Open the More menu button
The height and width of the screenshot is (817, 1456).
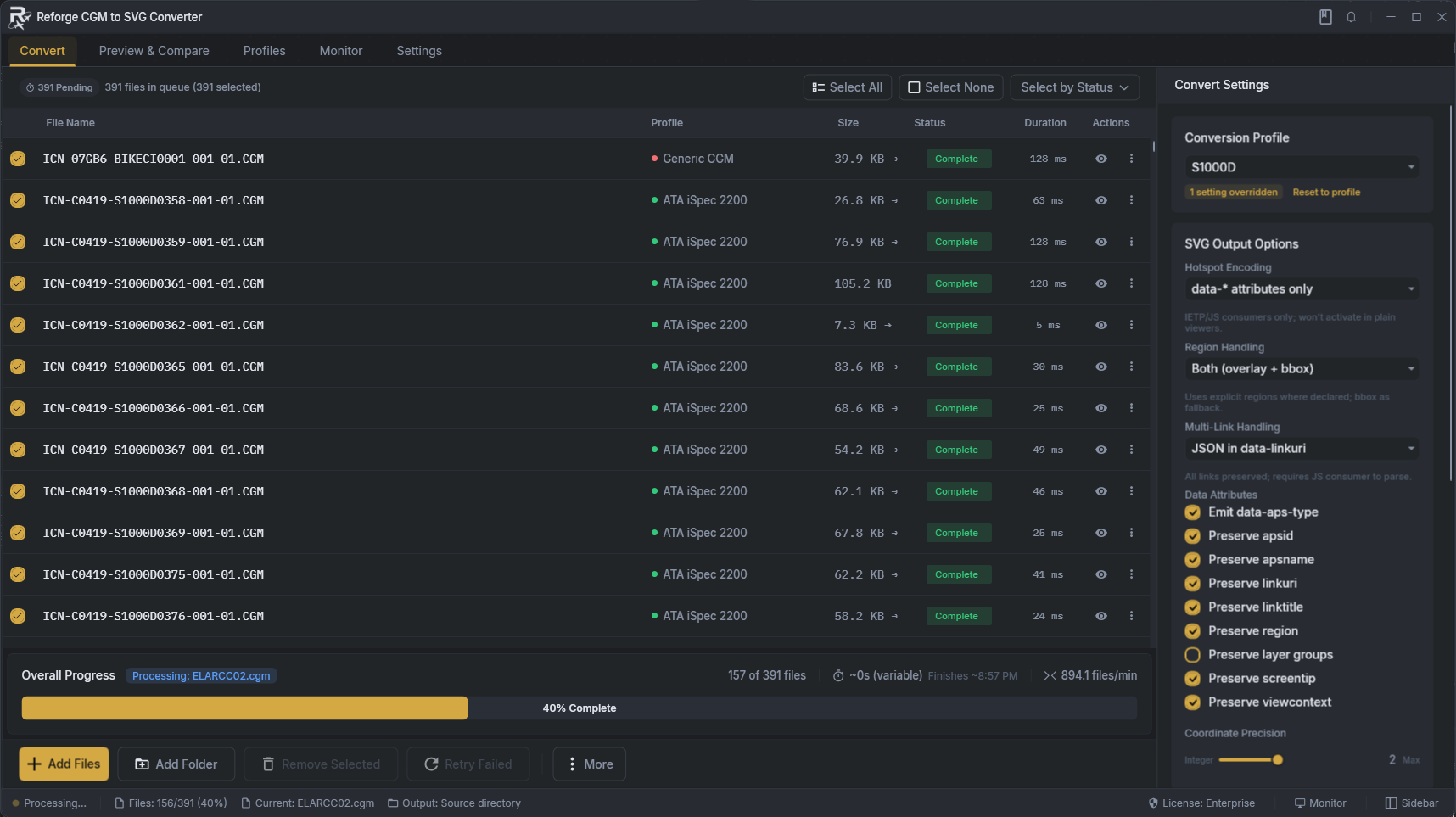[x=589, y=764]
